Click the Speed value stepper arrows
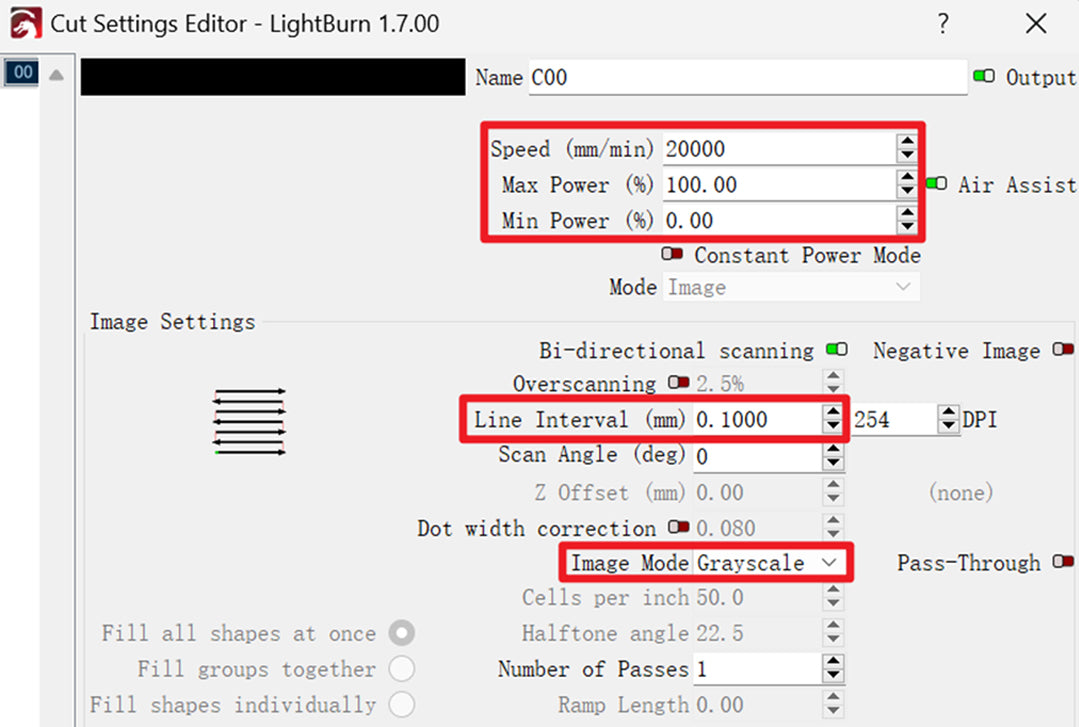Viewport: 1079px width, 727px height. (906, 149)
